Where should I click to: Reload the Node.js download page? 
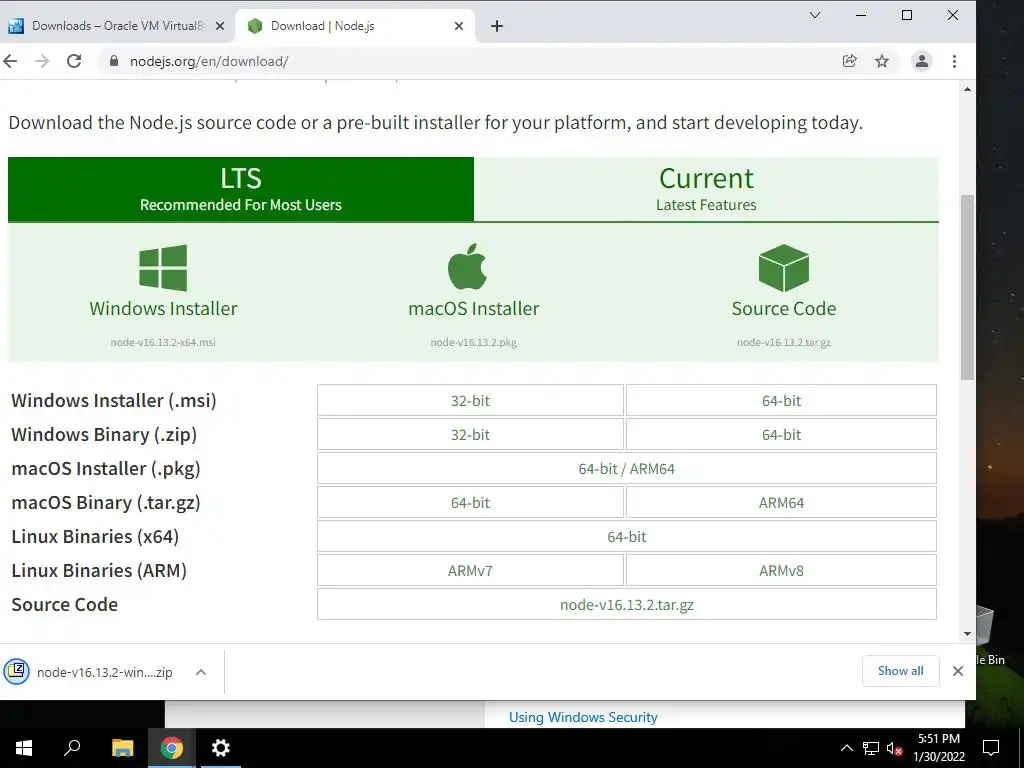pos(74,61)
